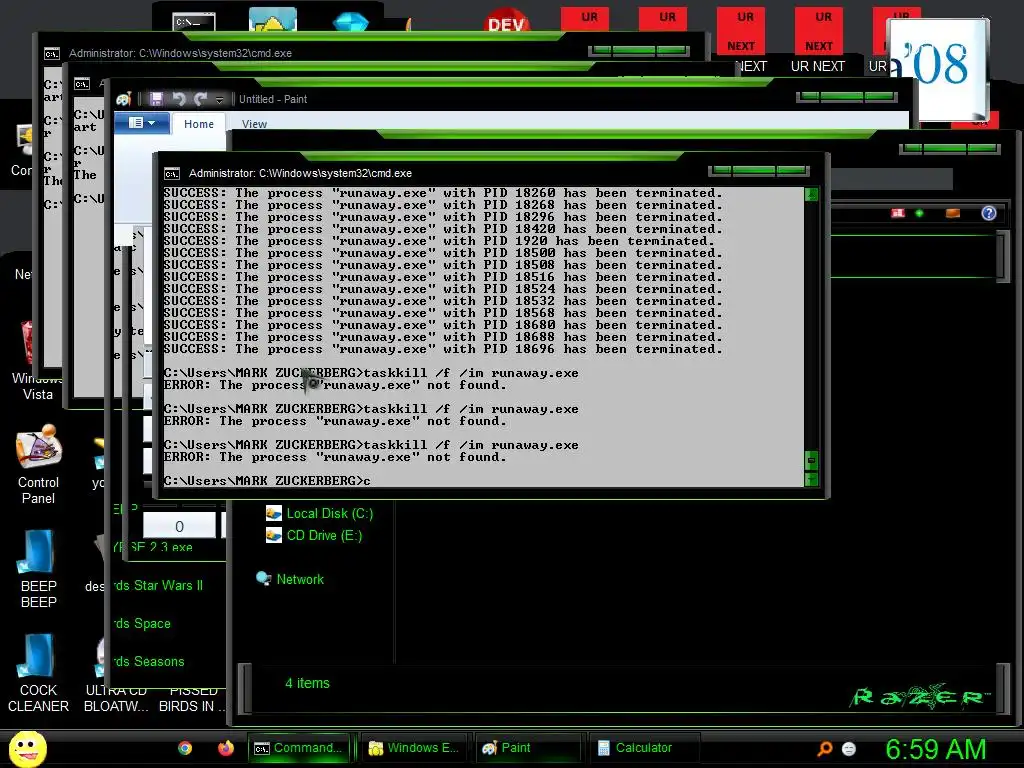Click the picture-frame desktop icon at the top
This screenshot has height=768, width=1024.
[273, 20]
